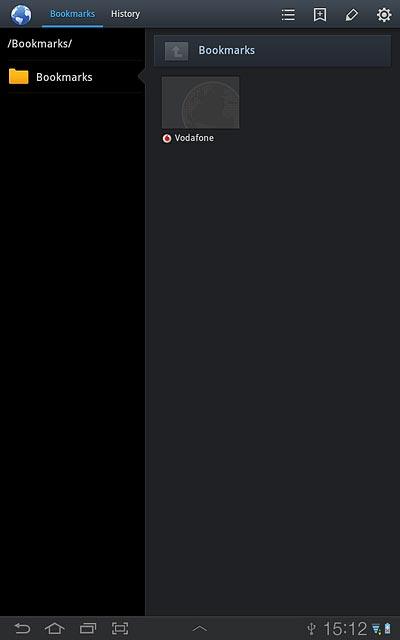The height and width of the screenshot is (640, 400).
Task: Open the Bookmarks tab
Action: pyautogui.click(x=72, y=14)
